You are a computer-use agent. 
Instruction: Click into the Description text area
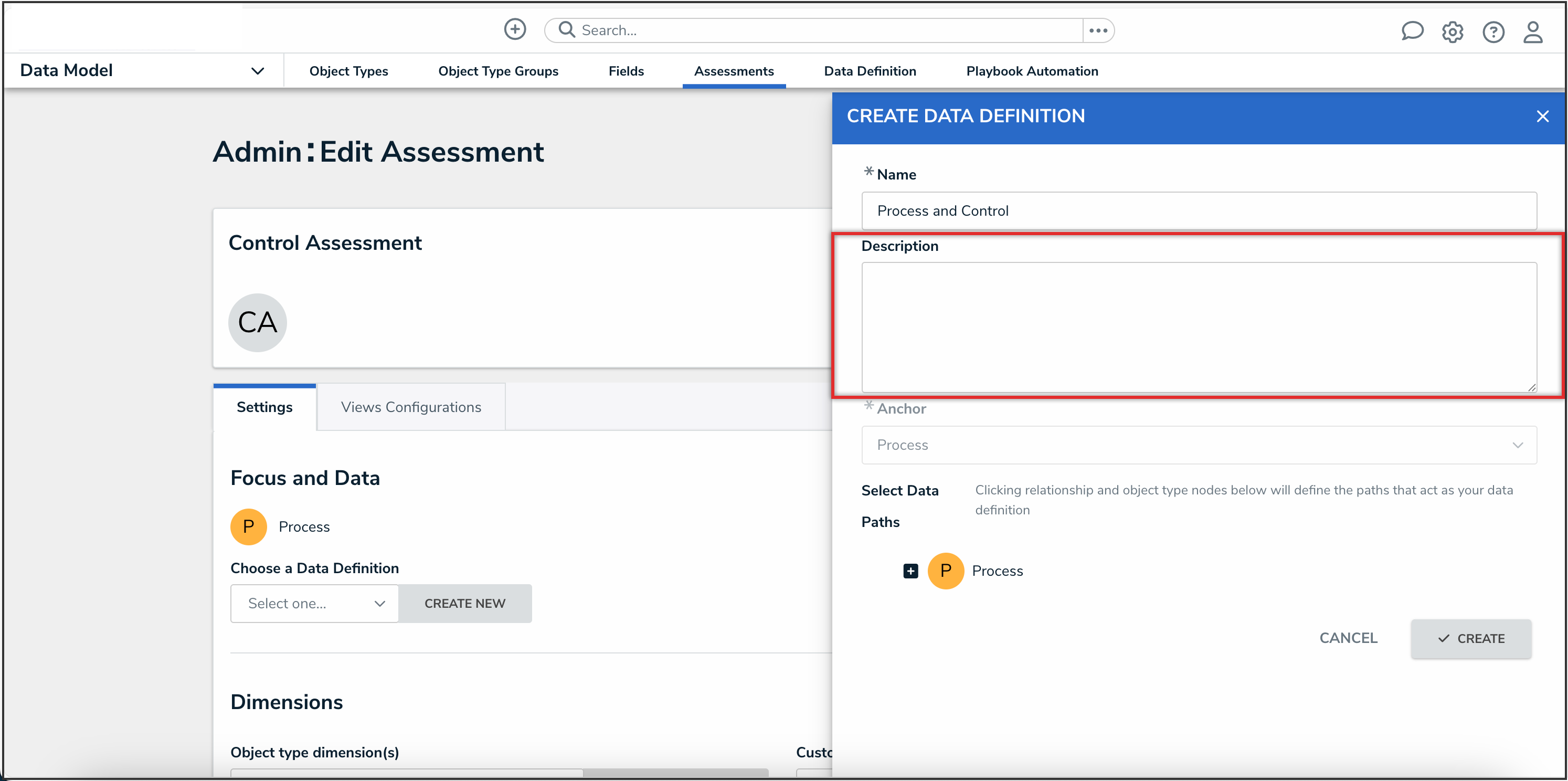click(1199, 327)
